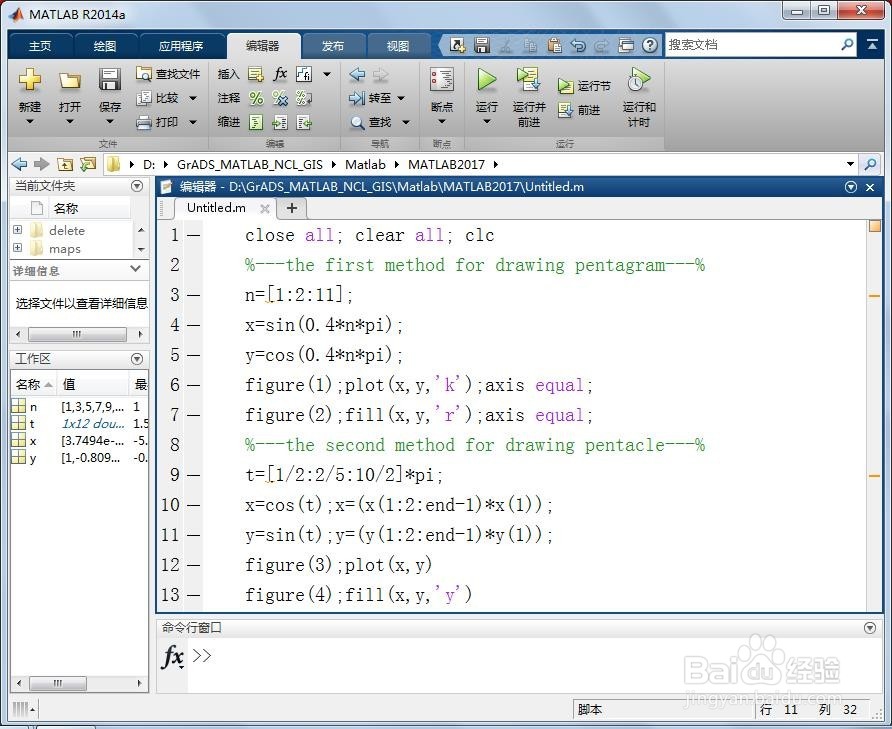Screen dimensions: 892x729
Task: Toggle breakpoint dash on line 3
Action: [193, 295]
